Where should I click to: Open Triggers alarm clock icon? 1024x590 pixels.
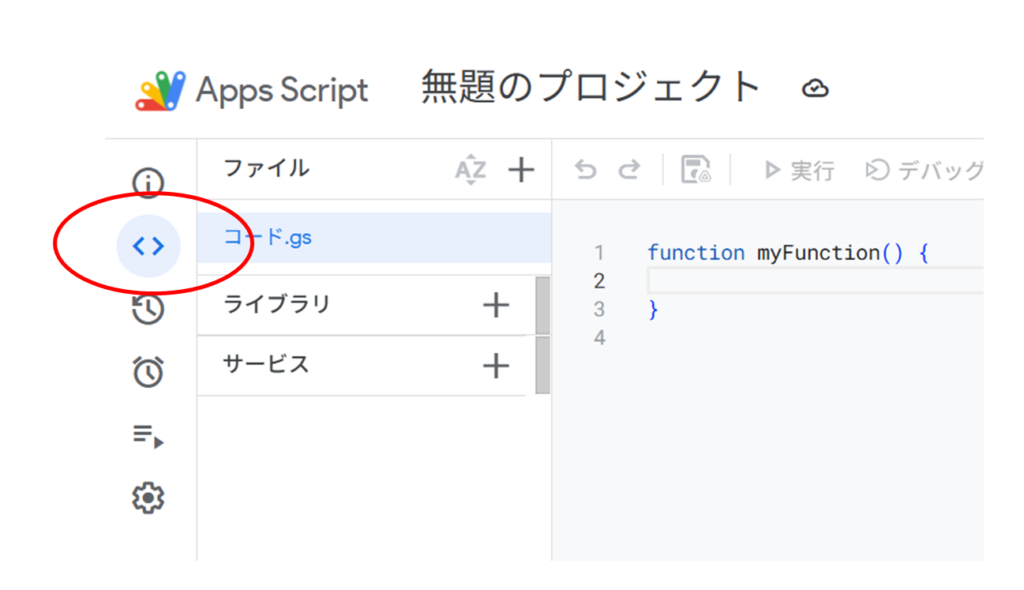(x=148, y=371)
